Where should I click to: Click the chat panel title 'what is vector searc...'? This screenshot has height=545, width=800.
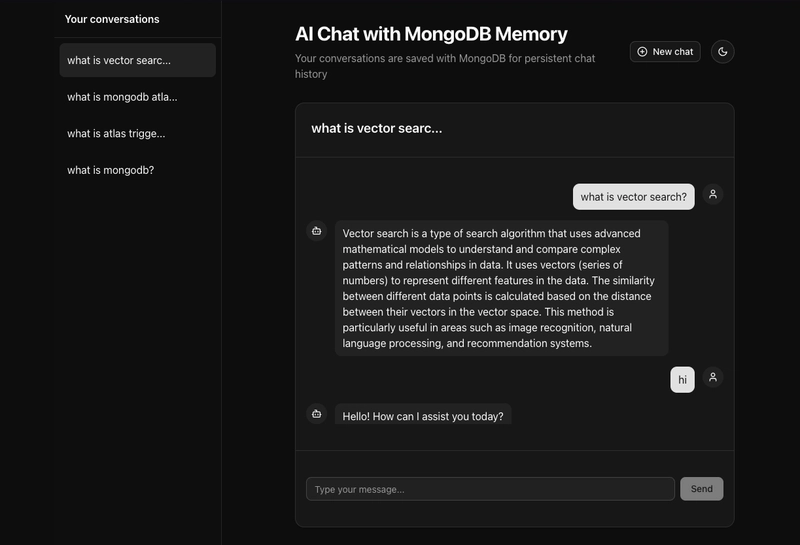377,129
